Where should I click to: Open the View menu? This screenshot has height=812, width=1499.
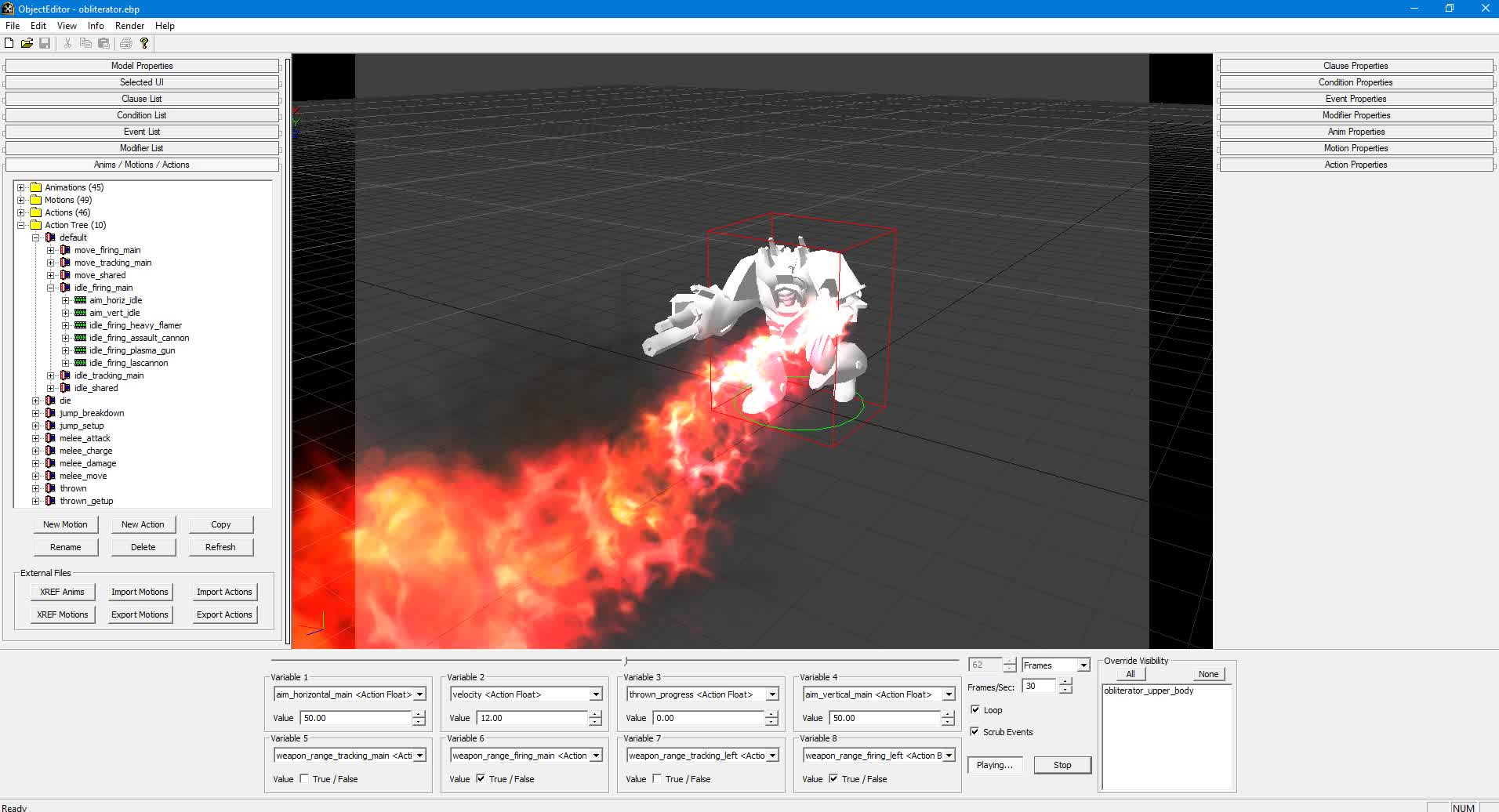67,26
